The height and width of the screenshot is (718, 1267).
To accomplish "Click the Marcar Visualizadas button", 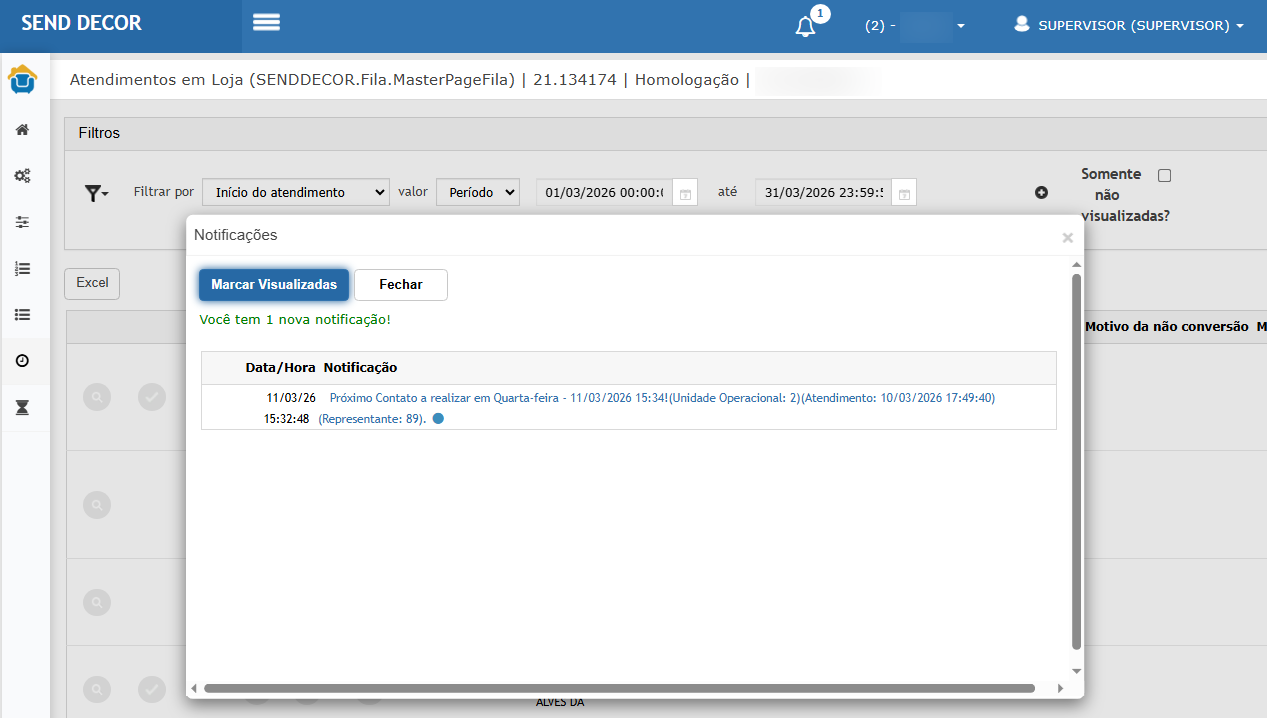I will click(x=274, y=285).
